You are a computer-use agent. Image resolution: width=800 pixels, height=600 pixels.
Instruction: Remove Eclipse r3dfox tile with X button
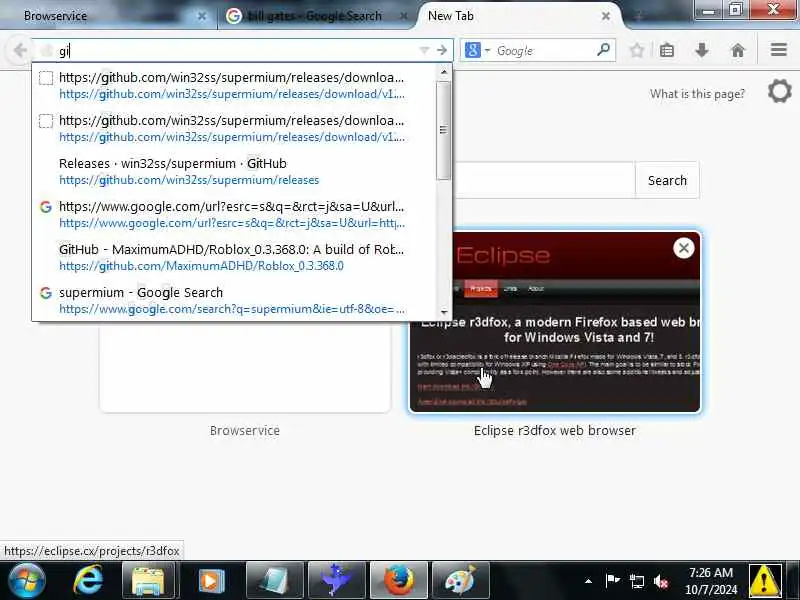684,248
